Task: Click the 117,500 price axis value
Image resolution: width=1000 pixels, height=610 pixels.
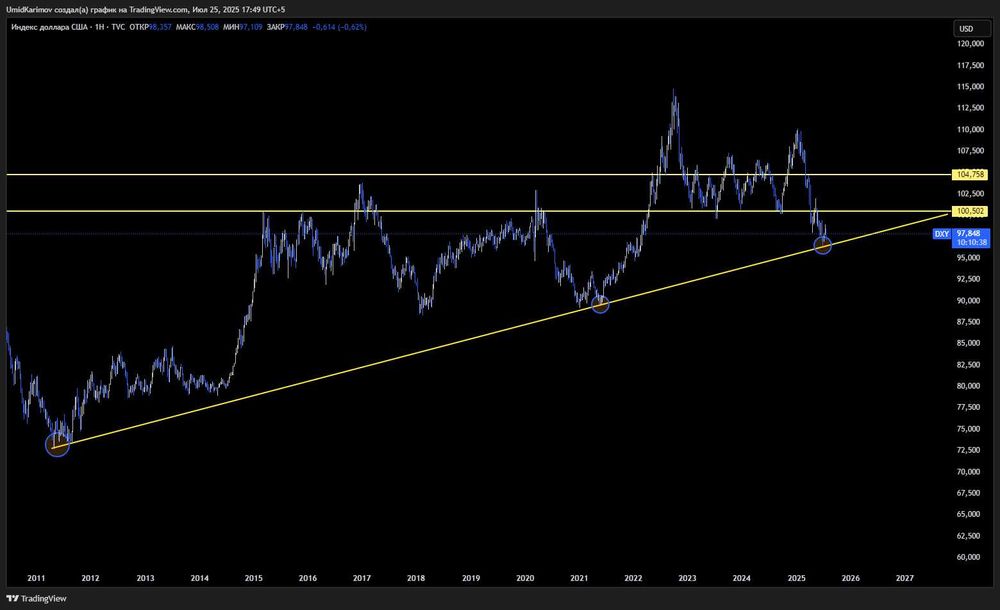Action: [x=971, y=66]
